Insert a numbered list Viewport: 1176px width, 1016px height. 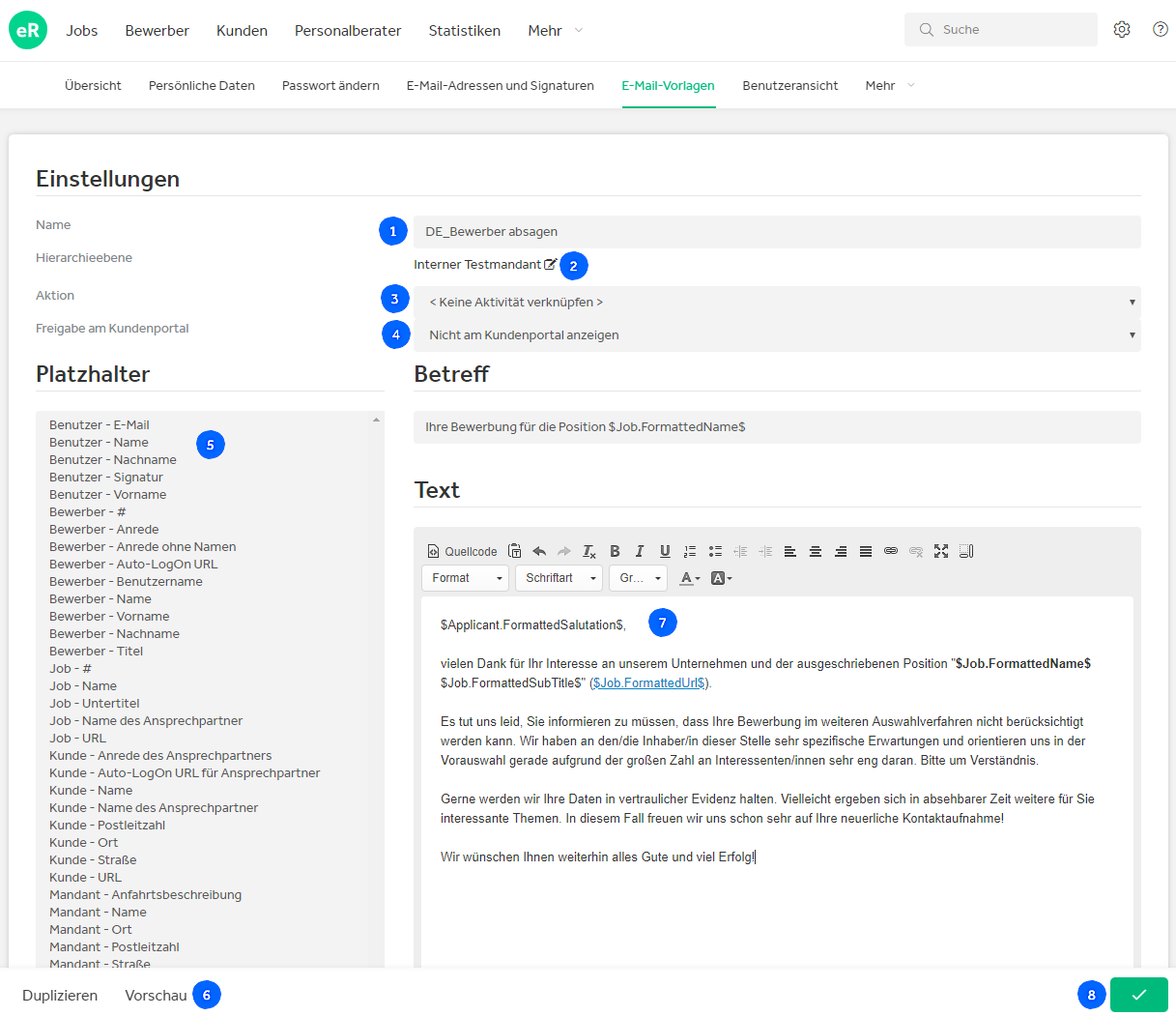pos(690,551)
